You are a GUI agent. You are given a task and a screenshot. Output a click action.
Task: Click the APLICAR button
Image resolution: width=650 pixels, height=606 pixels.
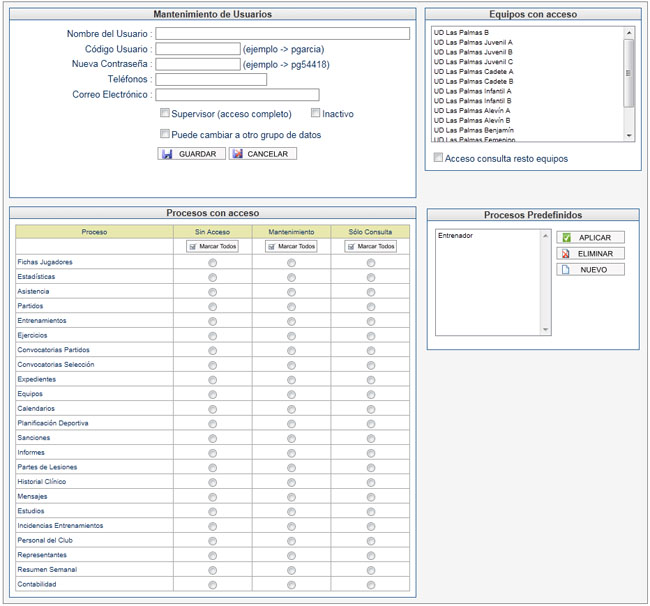coord(590,238)
